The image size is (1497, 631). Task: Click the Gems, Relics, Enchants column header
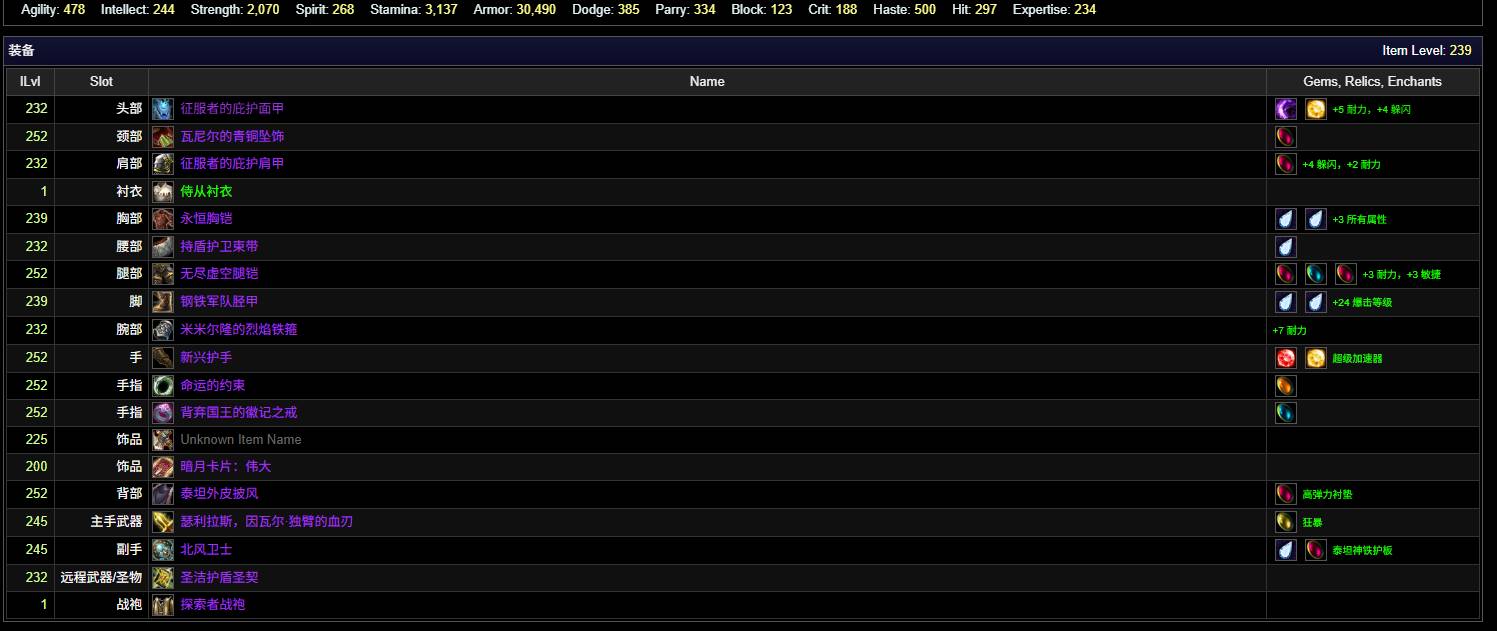click(x=1372, y=81)
